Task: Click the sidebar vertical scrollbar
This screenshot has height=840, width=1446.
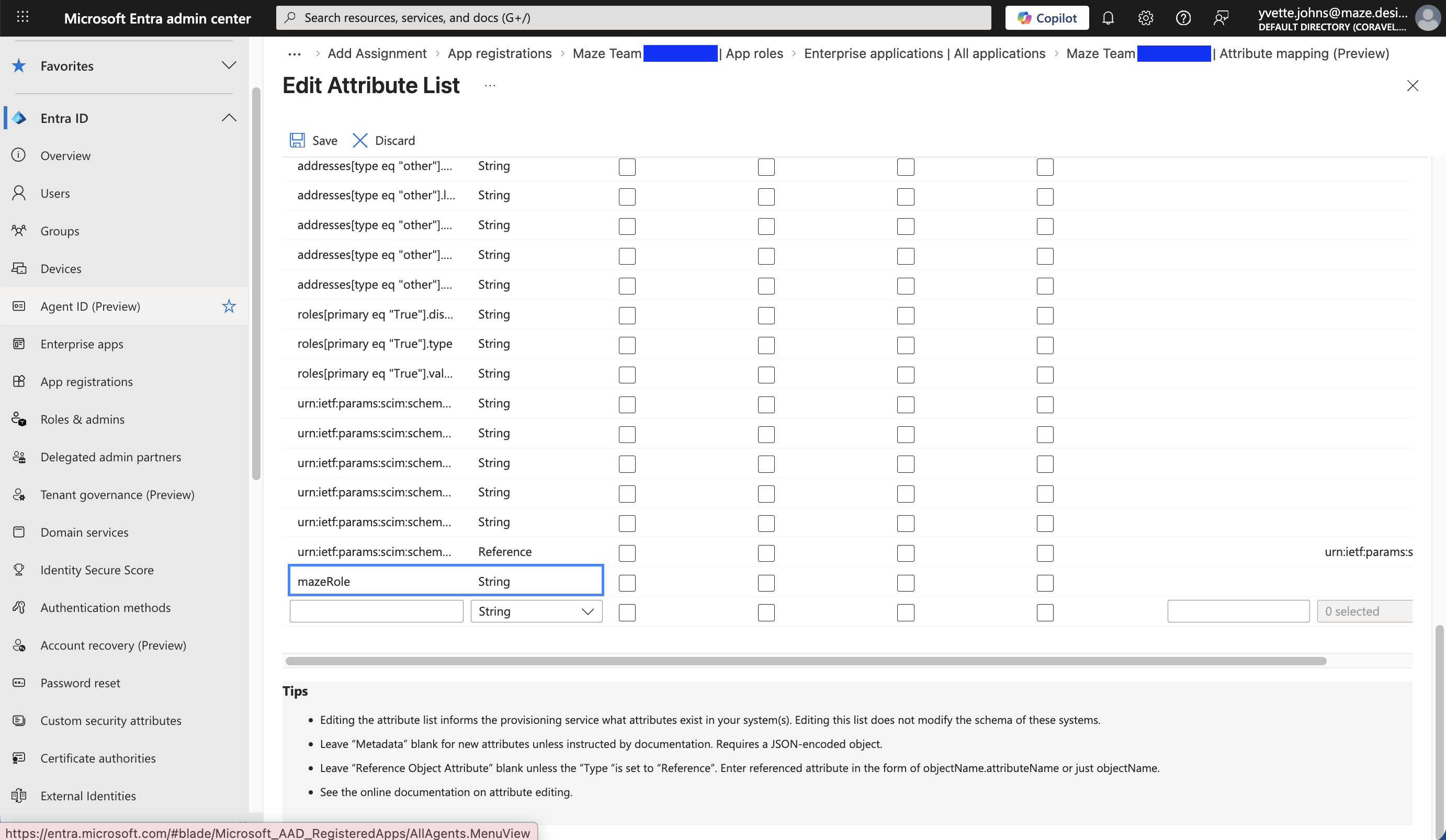Action: [x=256, y=283]
